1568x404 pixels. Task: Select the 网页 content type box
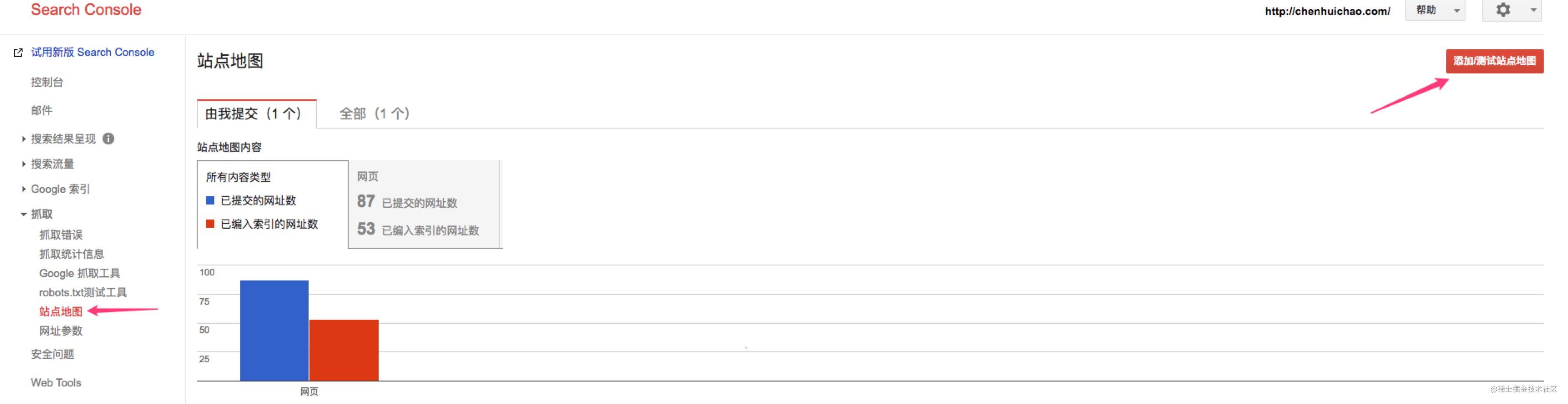tap(424, 204)
